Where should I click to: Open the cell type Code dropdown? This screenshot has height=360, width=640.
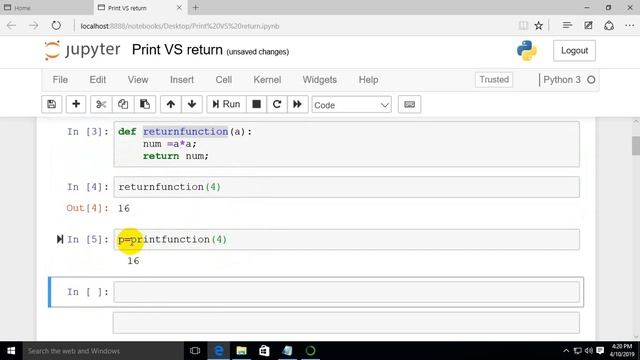(351, 105)
